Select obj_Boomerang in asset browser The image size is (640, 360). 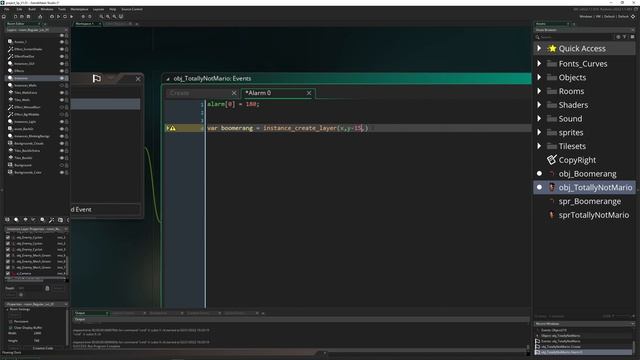point(587,174)
